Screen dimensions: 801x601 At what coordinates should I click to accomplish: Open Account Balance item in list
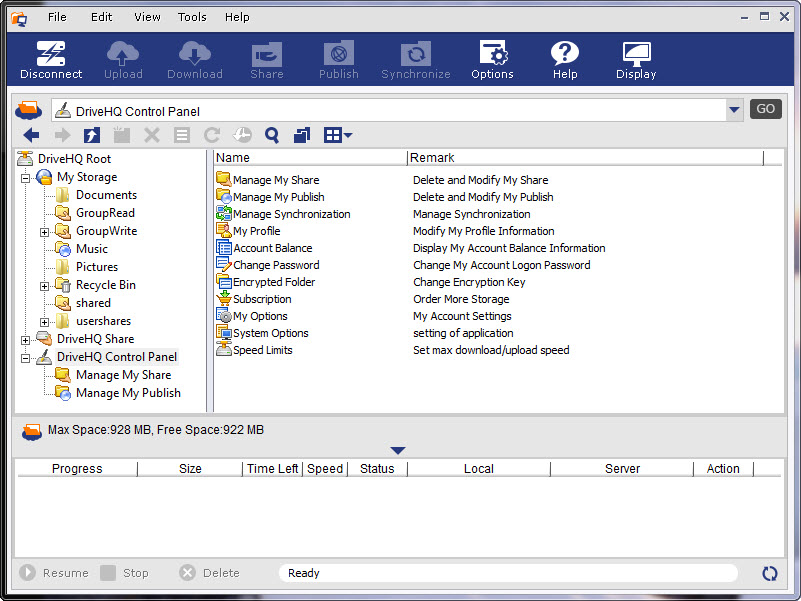click(x=272, y=248)
